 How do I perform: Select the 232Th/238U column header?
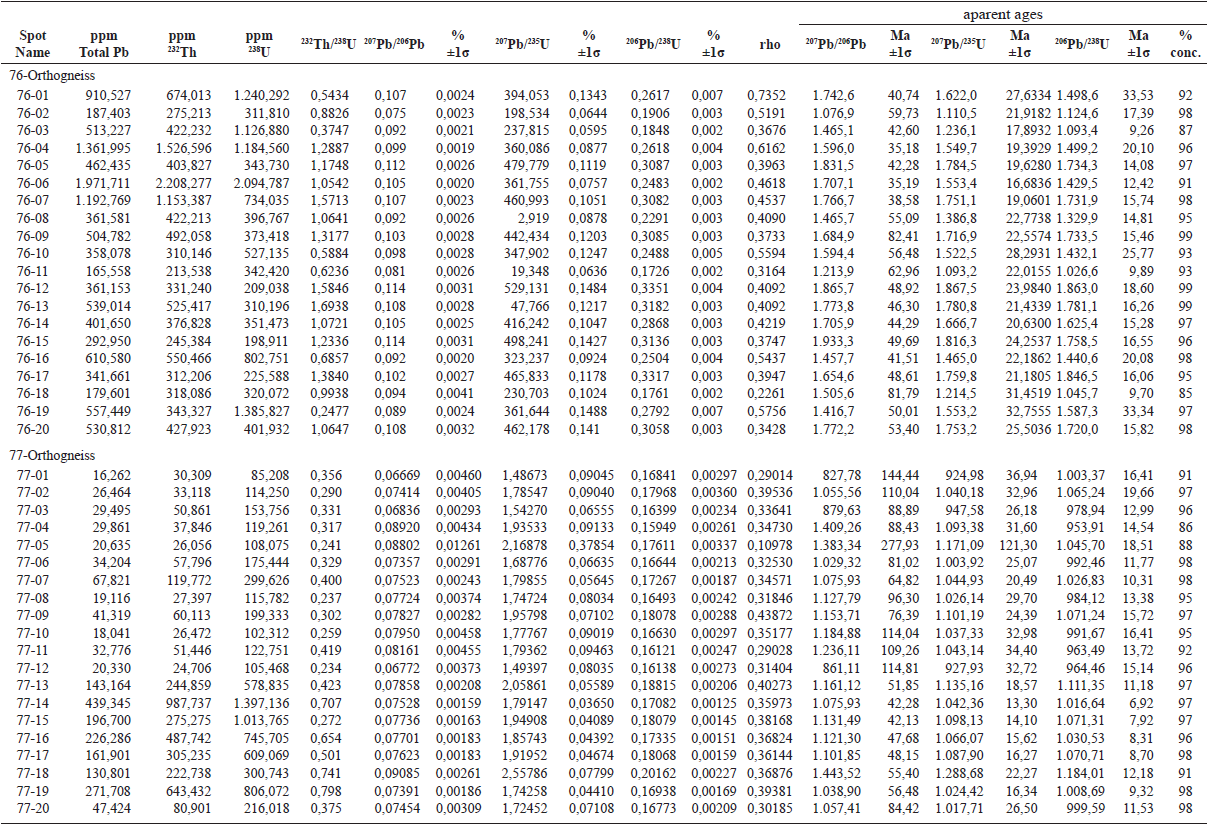325,43
